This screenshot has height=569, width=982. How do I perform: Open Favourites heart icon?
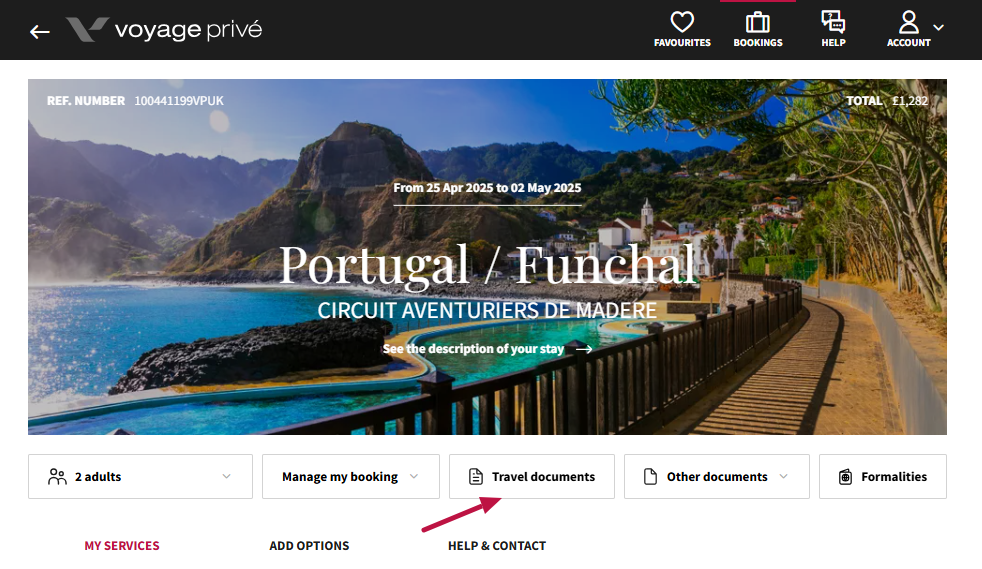682,22
